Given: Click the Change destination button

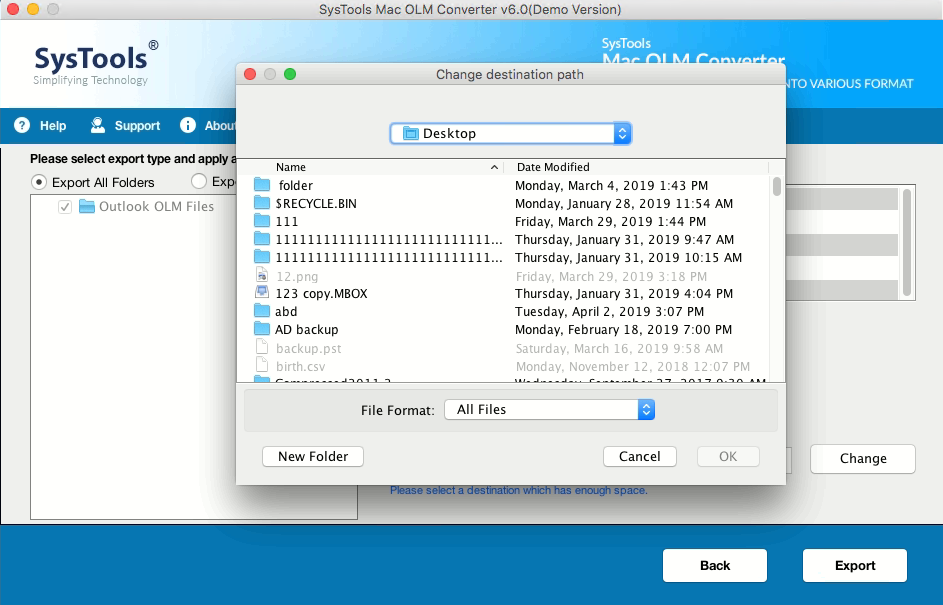Looking at the screenshot, I should click(x=862, y=458).
